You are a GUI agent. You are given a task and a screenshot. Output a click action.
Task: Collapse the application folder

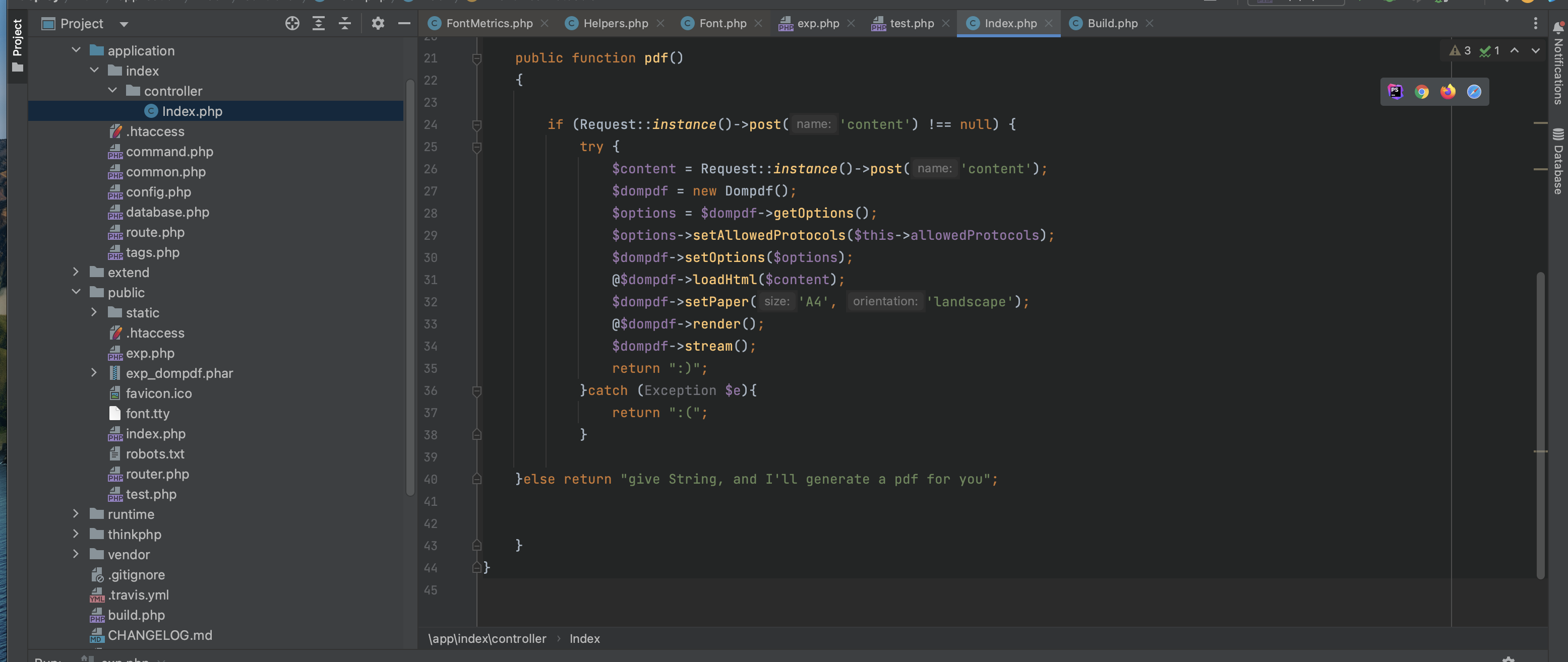[x=76, y=50]
